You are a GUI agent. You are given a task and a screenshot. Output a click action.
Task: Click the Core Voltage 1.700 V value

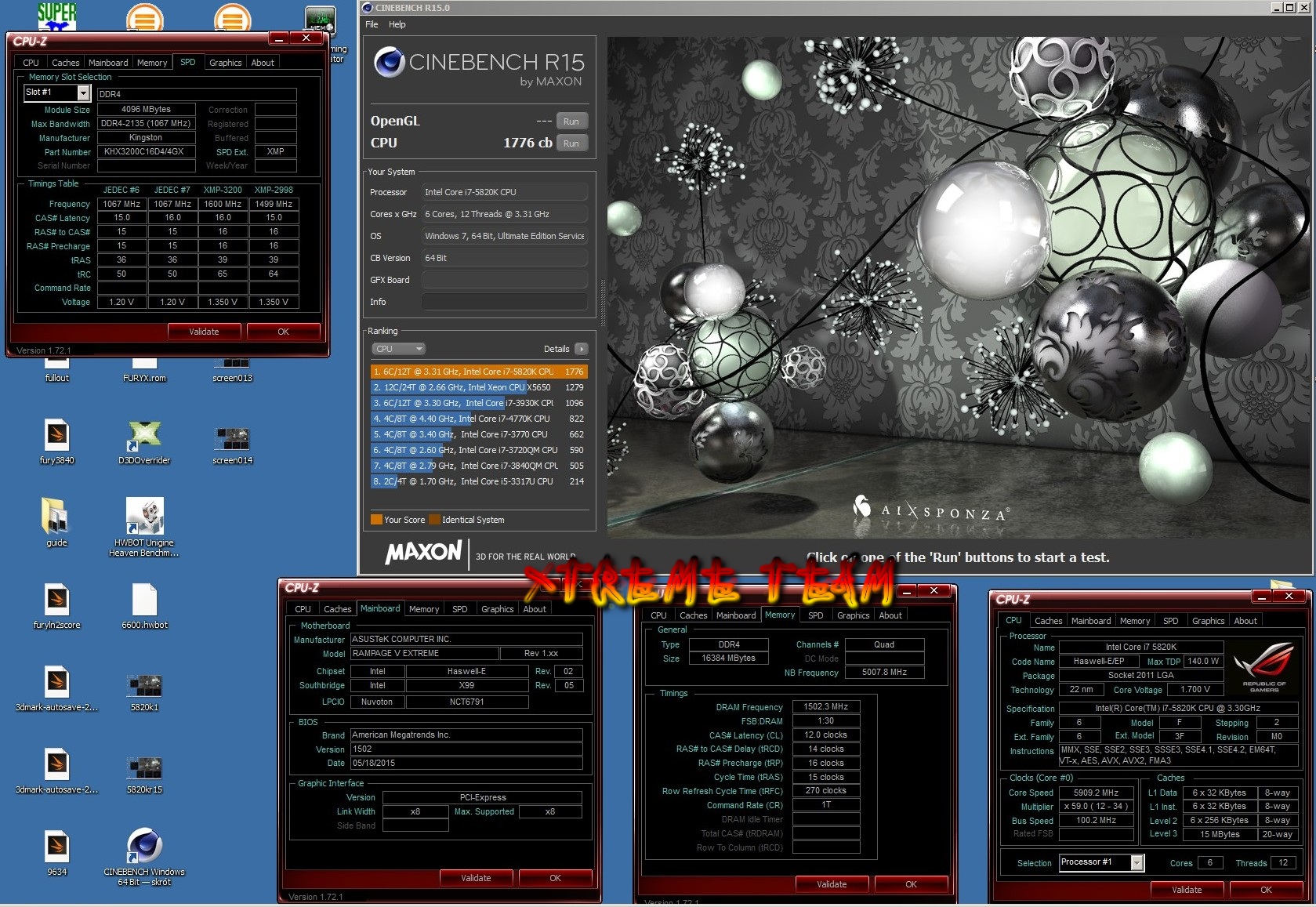coord(1195,690)
